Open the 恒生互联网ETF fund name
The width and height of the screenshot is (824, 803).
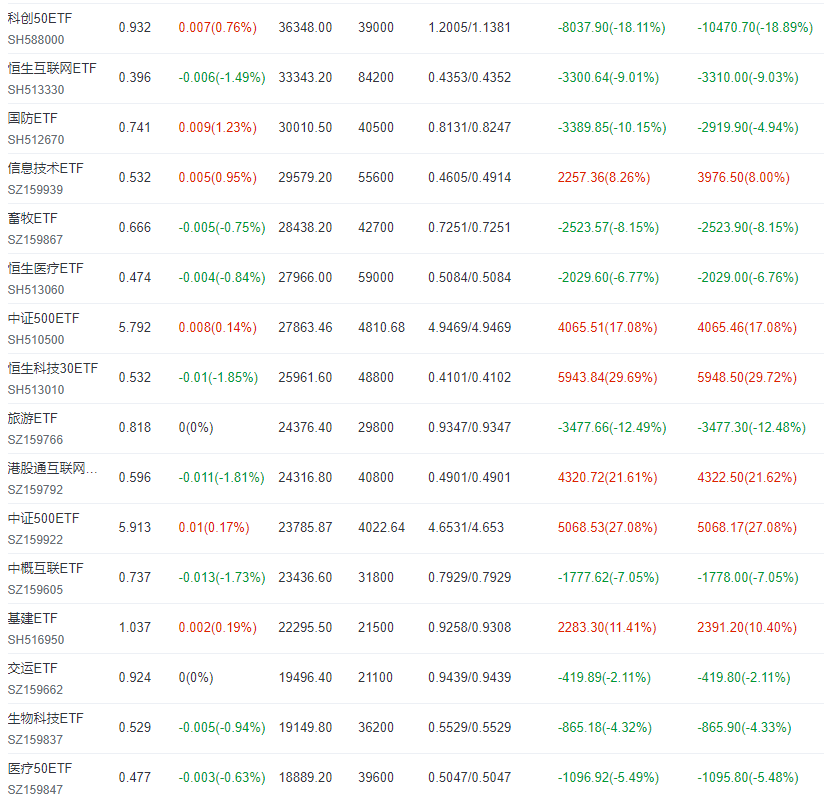coord(52,68)
